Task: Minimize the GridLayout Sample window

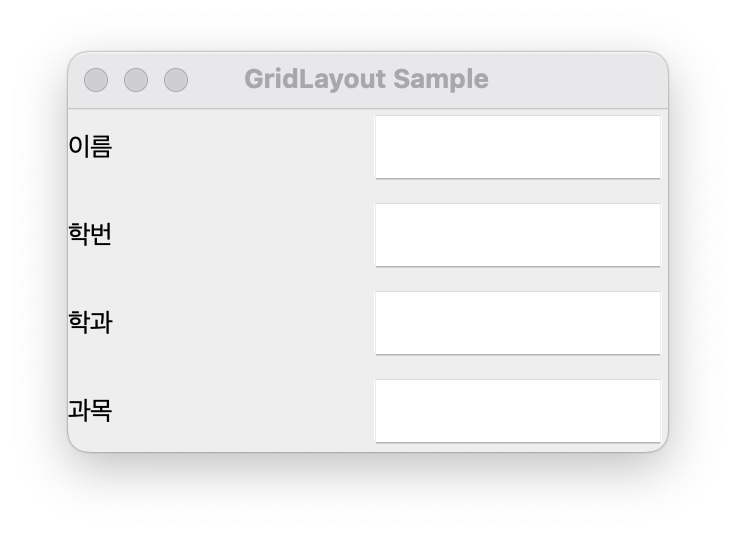Action: tap(136, 80)
